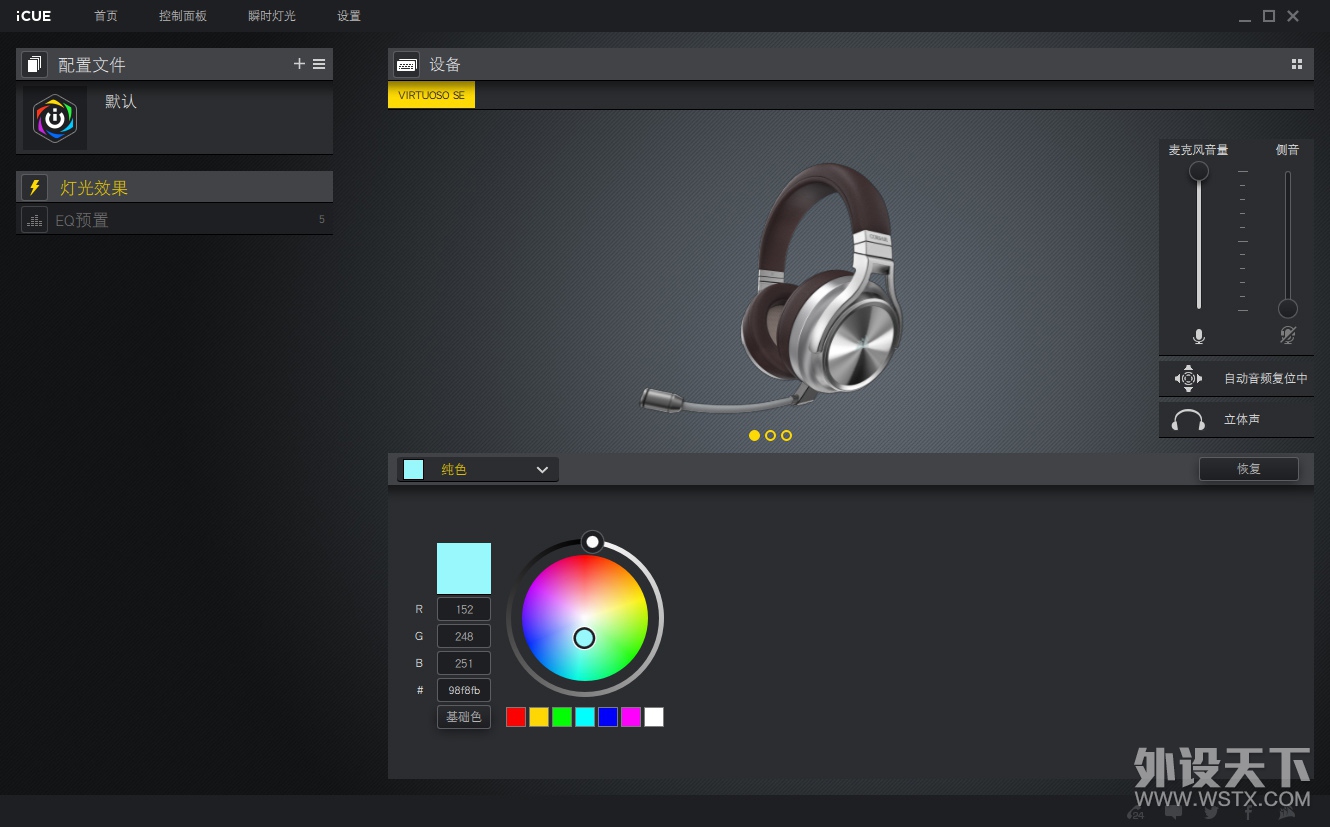Switch to the VIRTUOSO SE device tab
Image resolution: width=1330 pixels, height=827 pixels.
(431, 96)
